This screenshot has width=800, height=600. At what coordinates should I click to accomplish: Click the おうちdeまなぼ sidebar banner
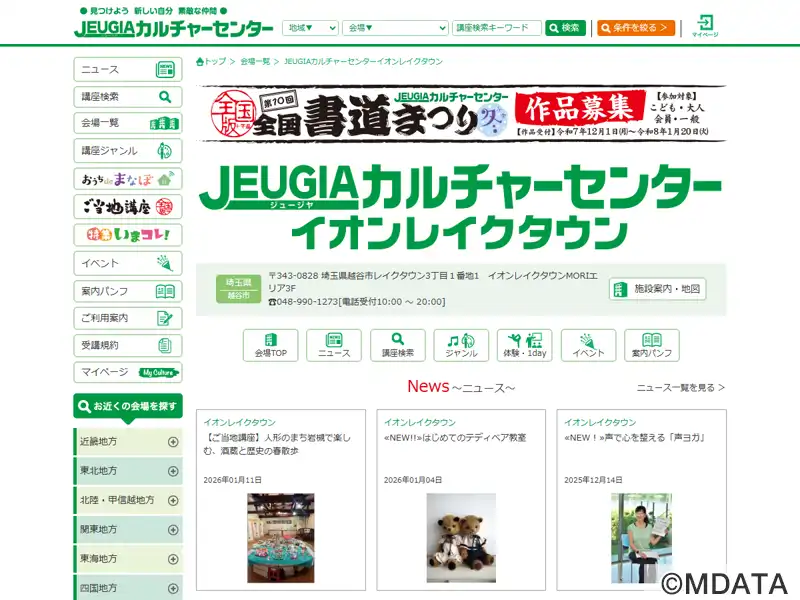pyautogui.click(x=128, y=179)
